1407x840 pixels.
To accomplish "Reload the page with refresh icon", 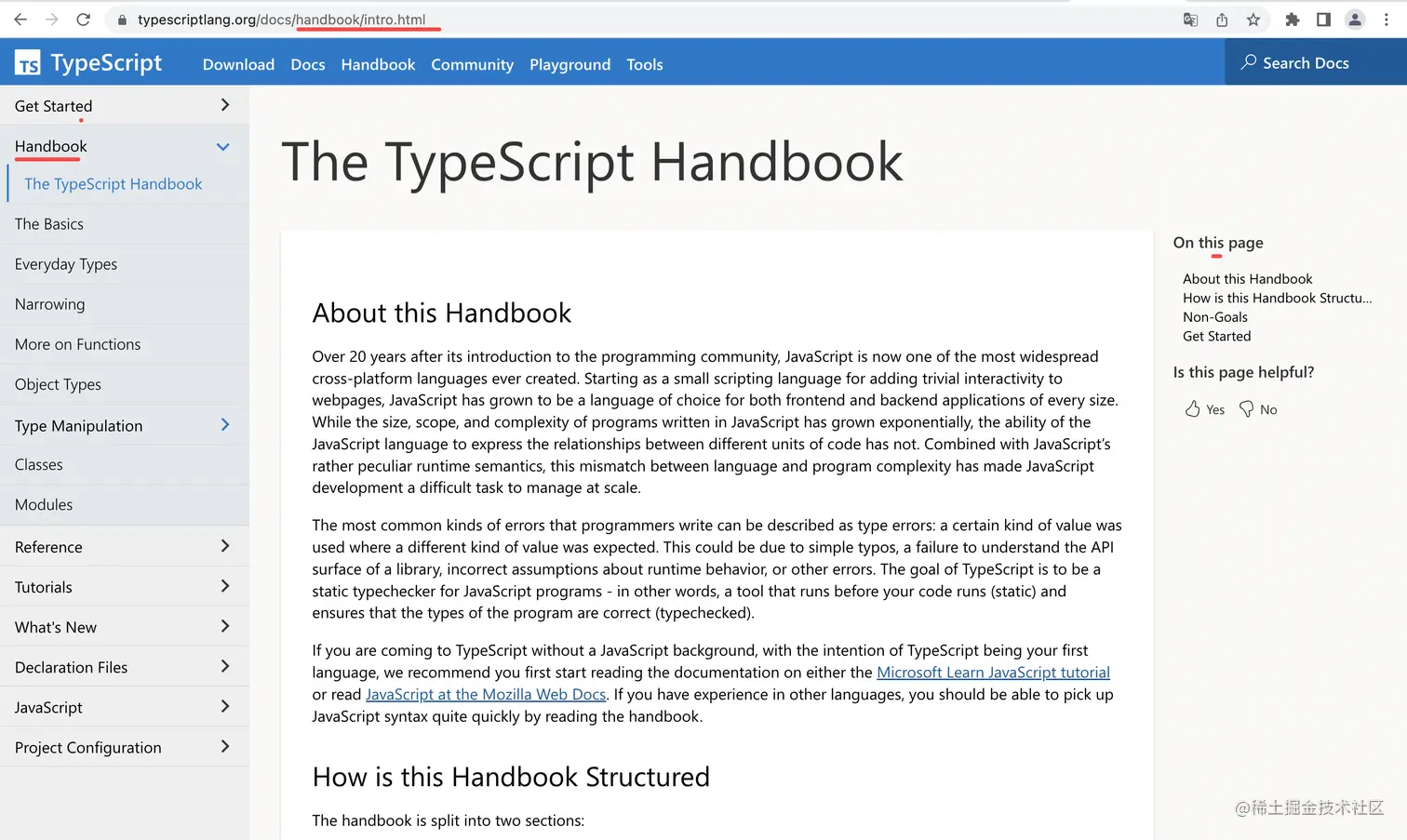I will pyautogui.click(x=84, y=20).
